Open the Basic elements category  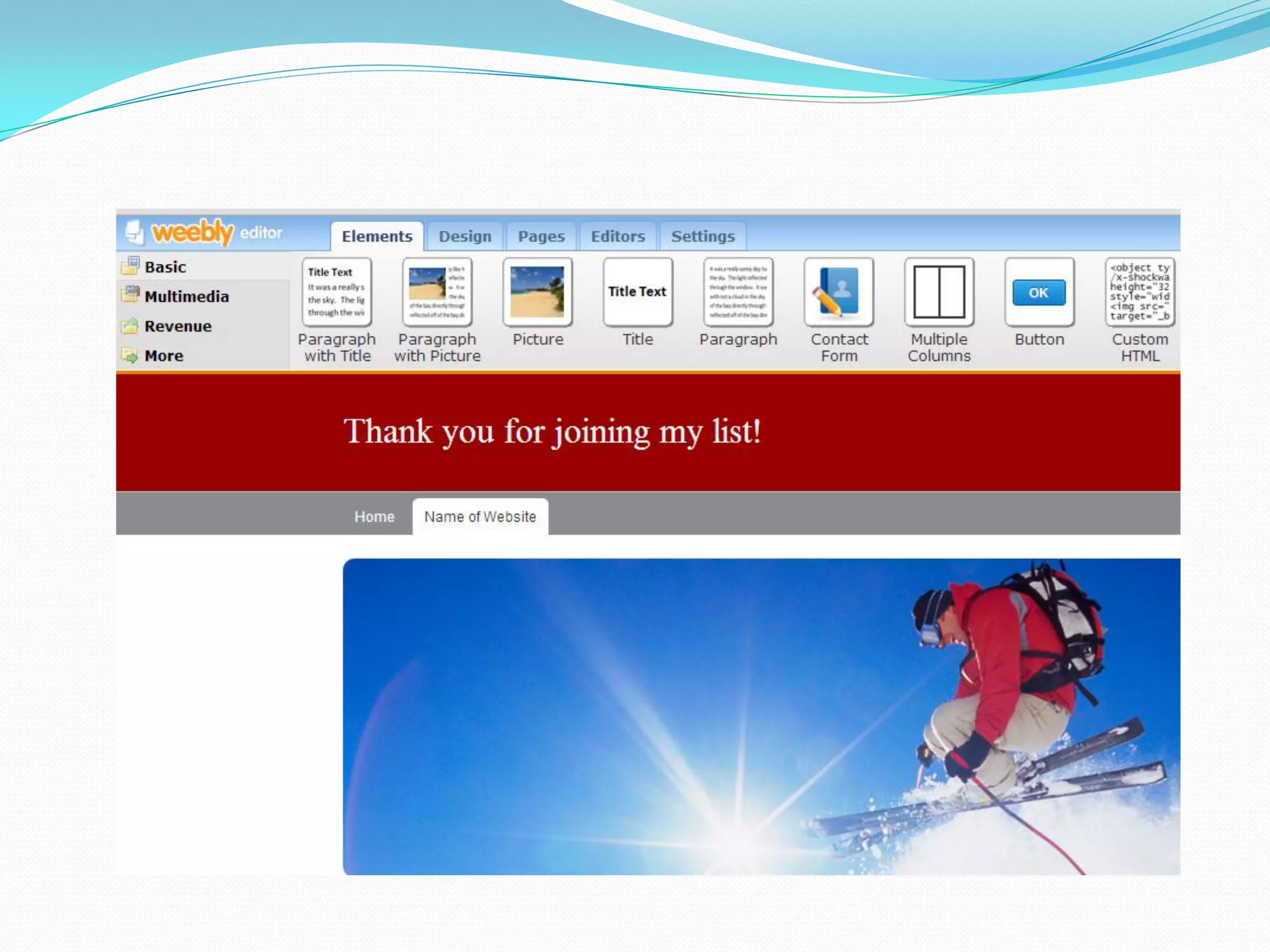coord(165,267)
